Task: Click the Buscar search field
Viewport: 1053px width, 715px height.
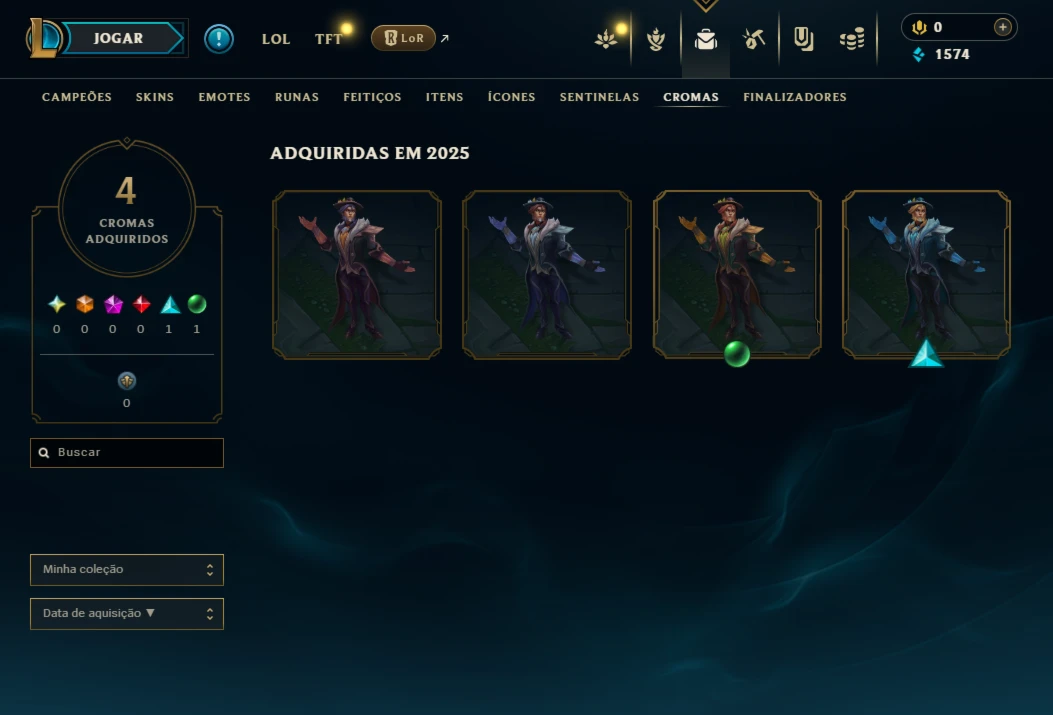Action: click(x=127, y=452)
